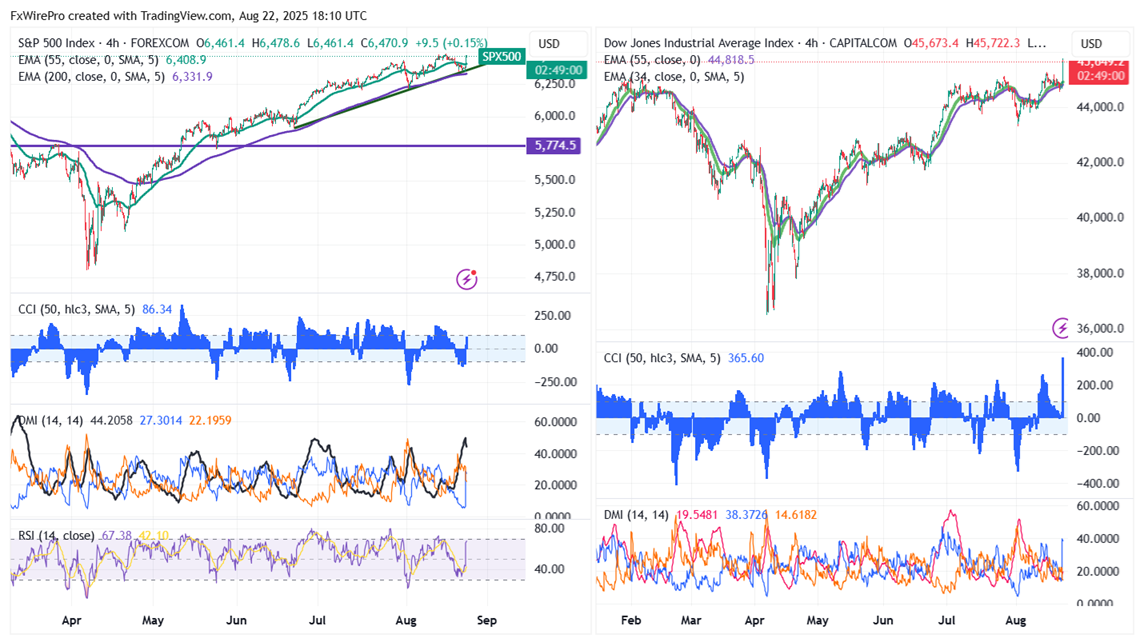1136x640 pixels.
Task: Click the S&P 500 close value C6,470.9
Action: pos(384,43)
